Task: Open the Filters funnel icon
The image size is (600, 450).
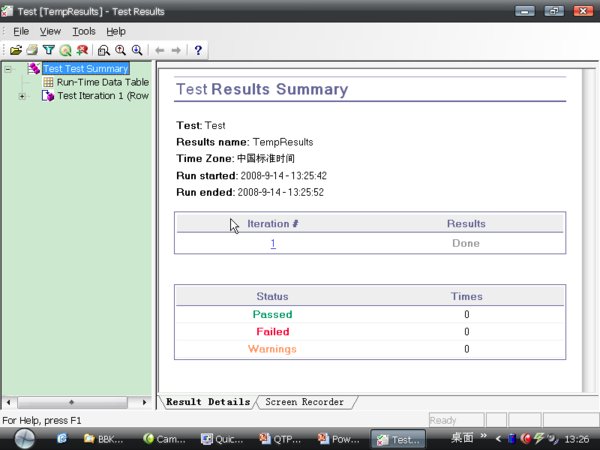Action: coord(49,50)
